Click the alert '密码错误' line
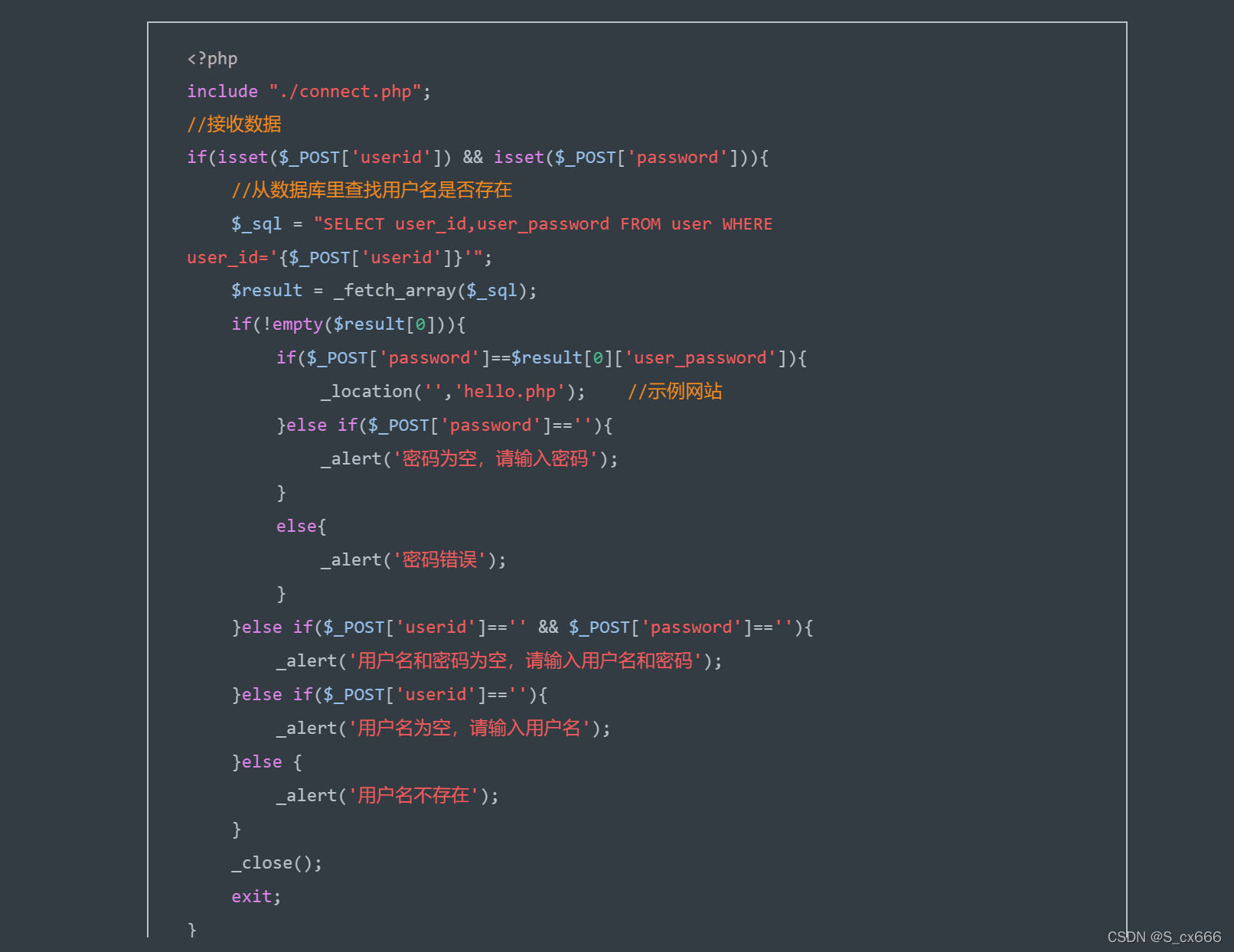The height and width of the screenshot is (952, 1234). pos(413,560)
